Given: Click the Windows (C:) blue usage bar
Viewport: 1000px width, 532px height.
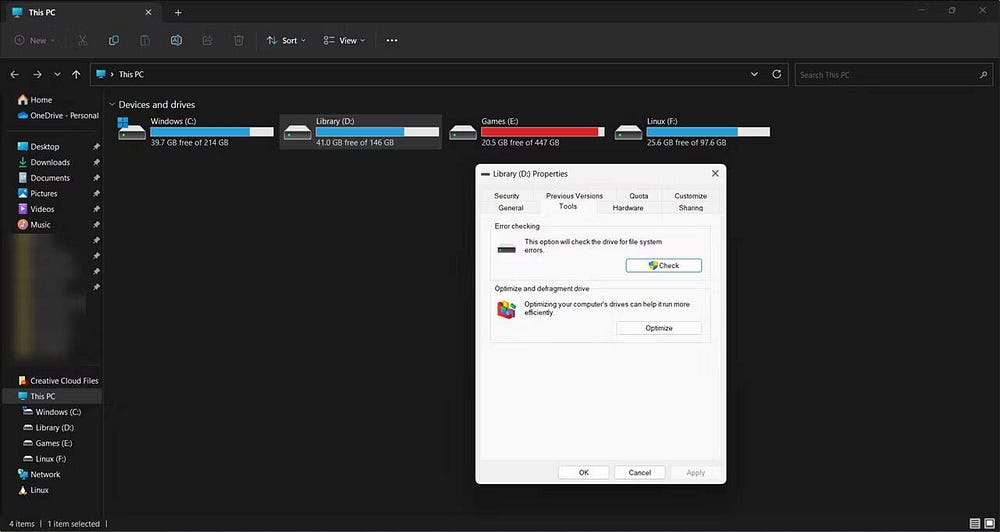Looking at the screenshot, I should [x=212, y=132].
